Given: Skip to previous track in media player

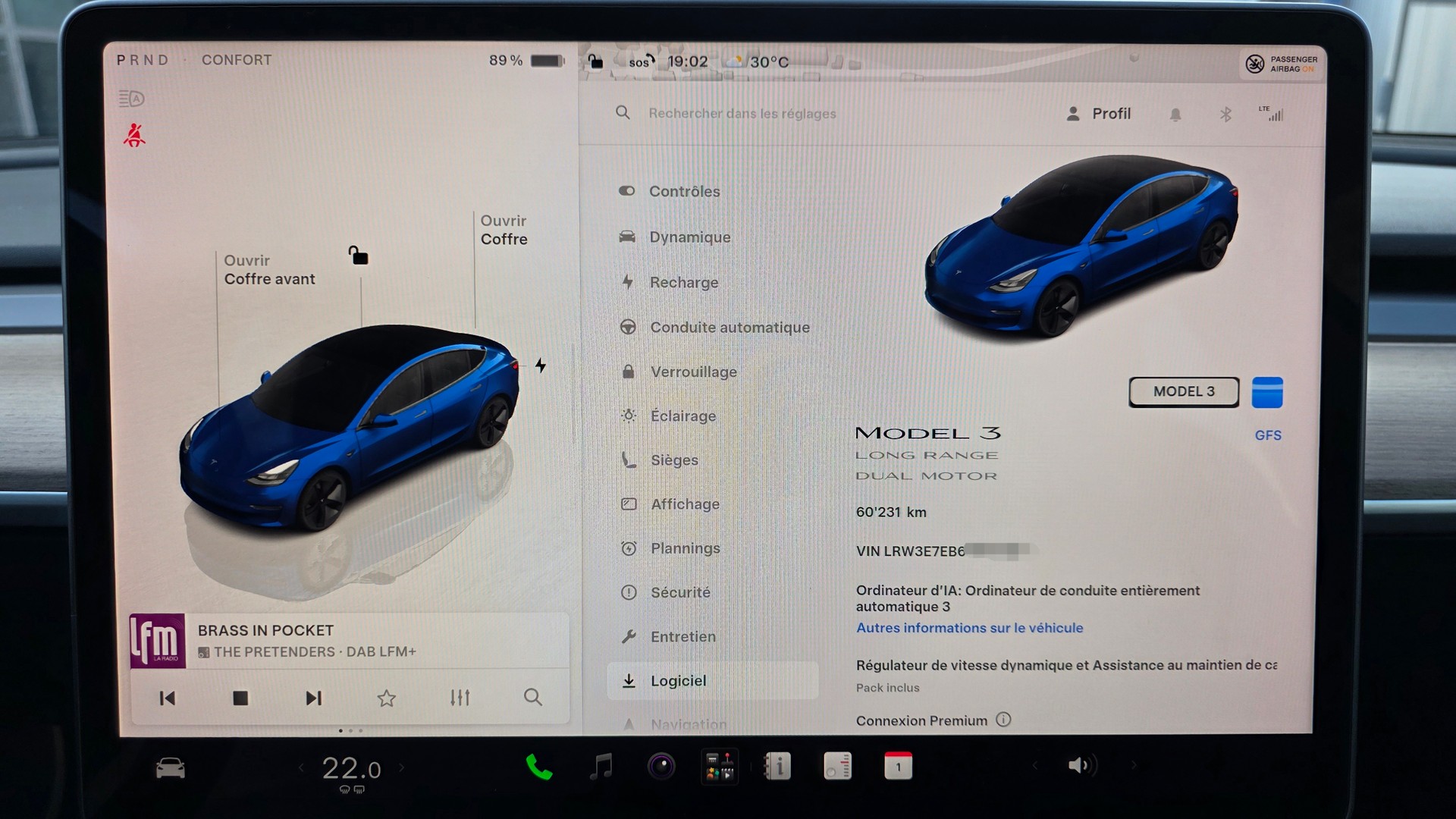Looking at the screenshot, I should (x=168, y=698).
